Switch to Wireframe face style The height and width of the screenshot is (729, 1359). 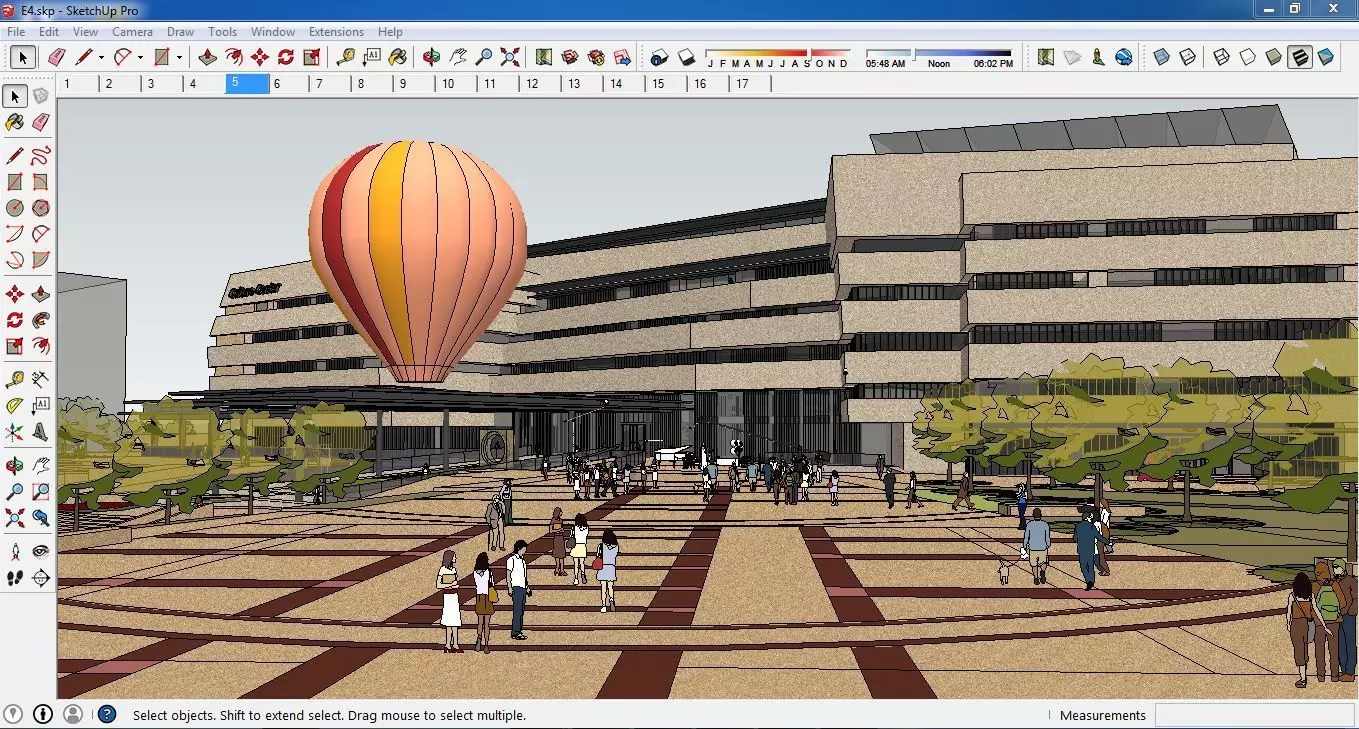[x=1222, y=57]
